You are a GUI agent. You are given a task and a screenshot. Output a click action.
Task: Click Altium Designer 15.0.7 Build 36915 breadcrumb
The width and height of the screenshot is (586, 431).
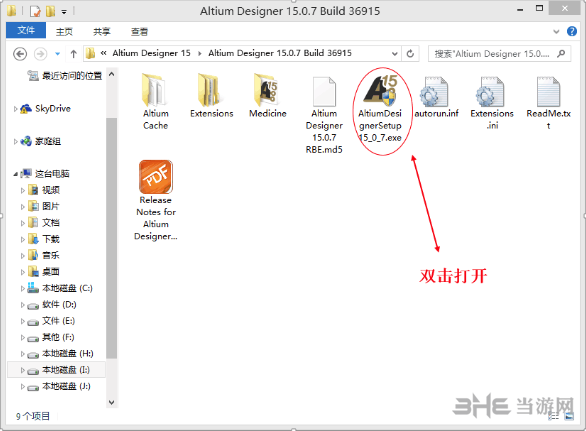[280, 53]
